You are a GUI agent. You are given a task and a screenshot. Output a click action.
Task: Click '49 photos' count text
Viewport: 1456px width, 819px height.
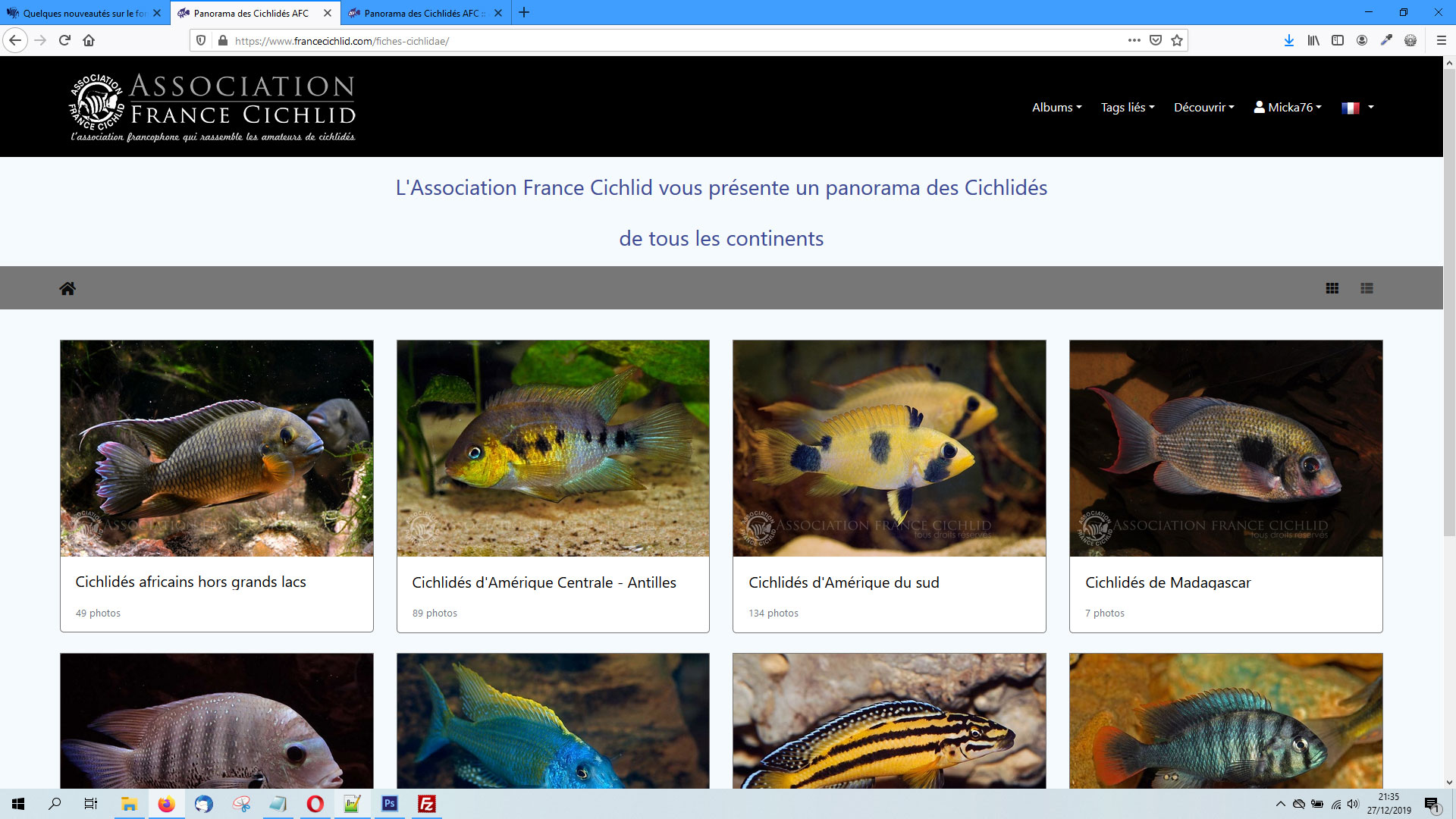click(x=98, y=613)
